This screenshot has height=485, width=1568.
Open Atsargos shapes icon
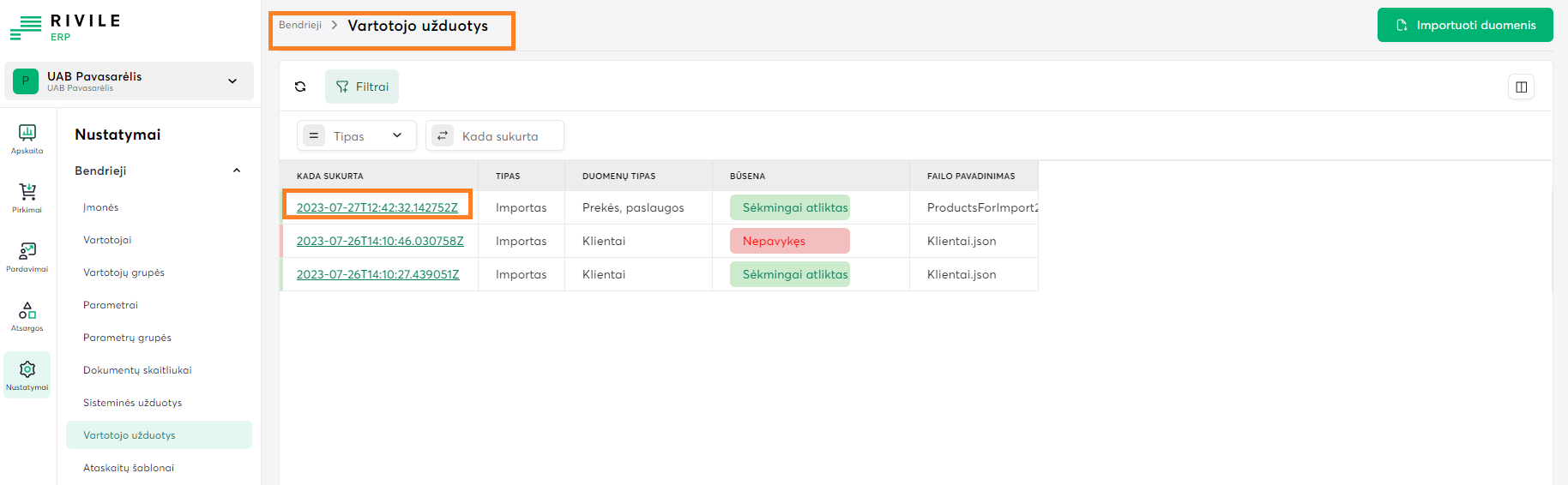[27, 315]
